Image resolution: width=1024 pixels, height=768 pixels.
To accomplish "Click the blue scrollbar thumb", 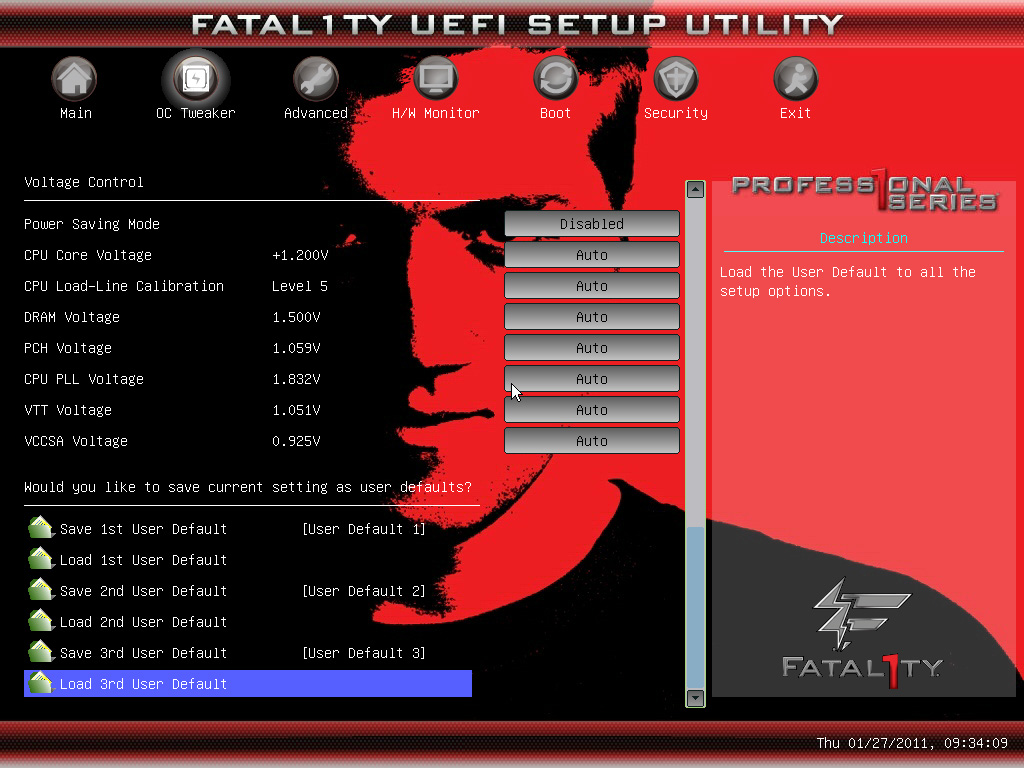I will coord(696,607).
